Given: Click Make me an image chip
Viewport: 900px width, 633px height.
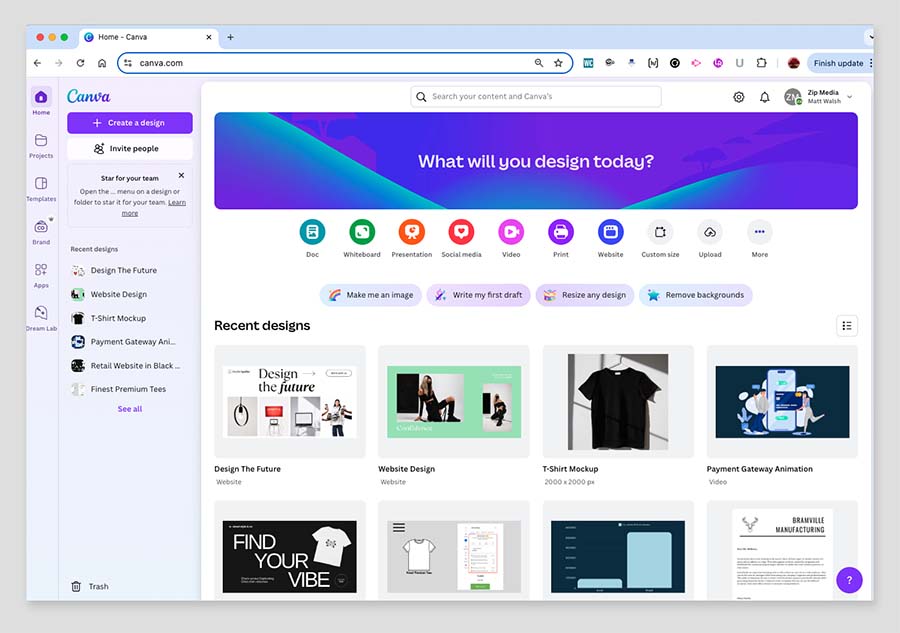Looking at the screenshot, I should click(371, 295).
